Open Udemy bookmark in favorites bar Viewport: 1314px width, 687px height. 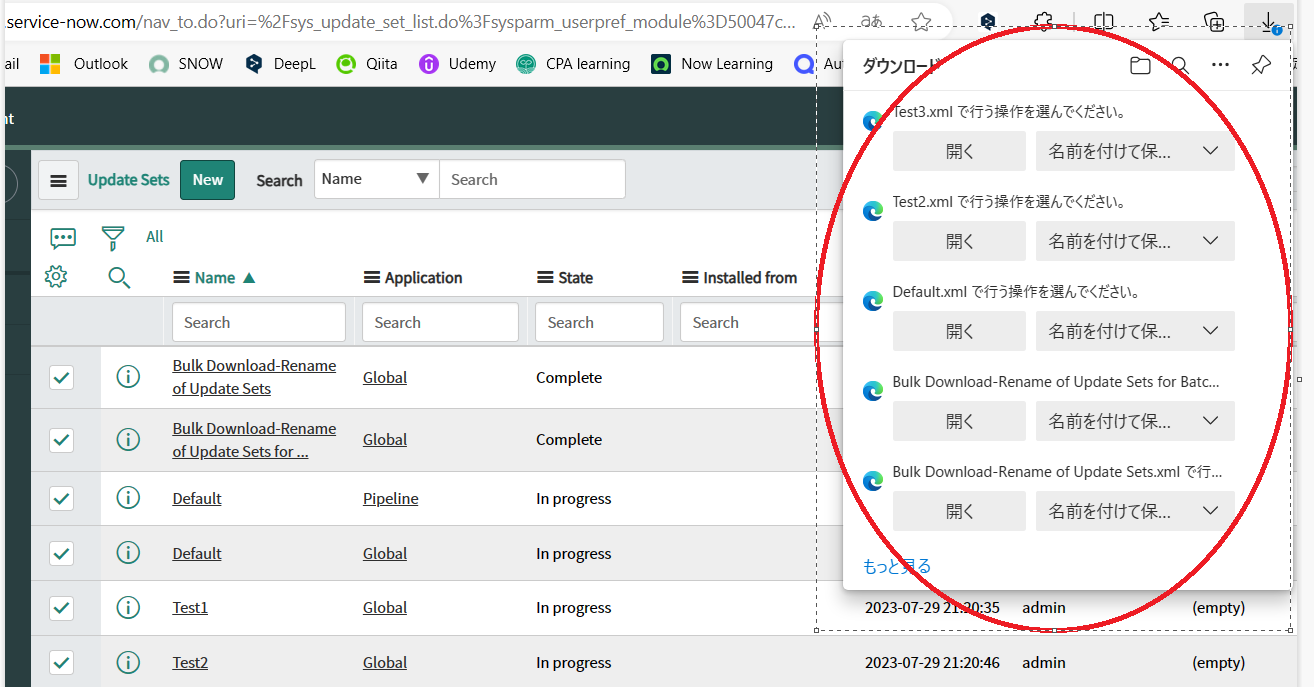point(458,64)
